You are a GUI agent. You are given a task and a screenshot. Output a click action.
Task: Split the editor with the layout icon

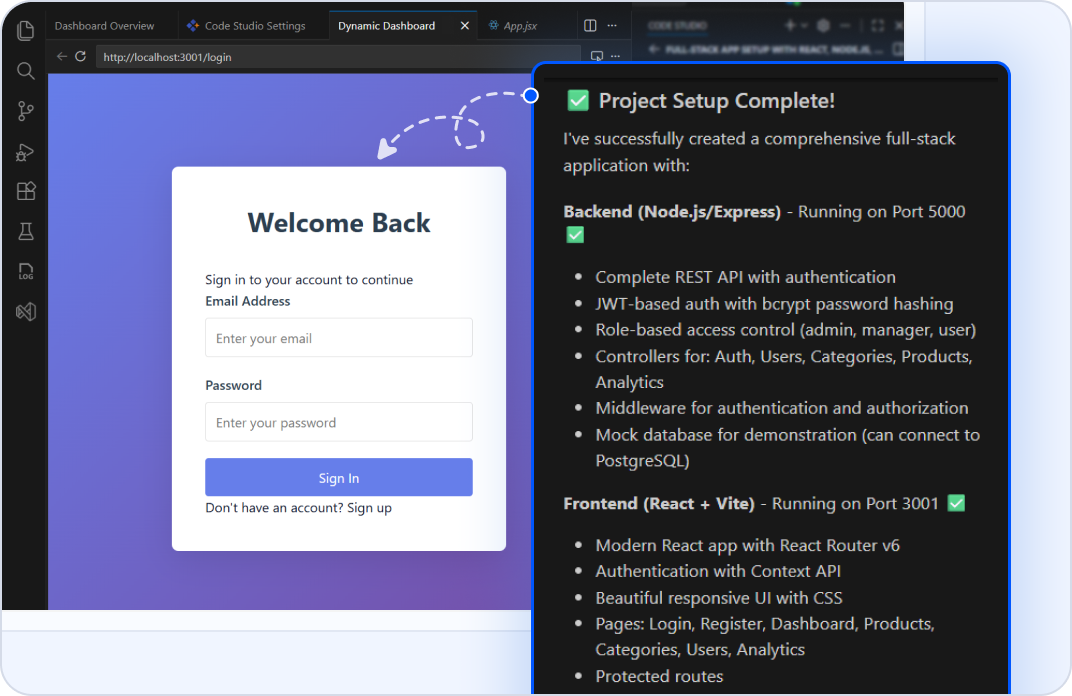pos(590,26)
